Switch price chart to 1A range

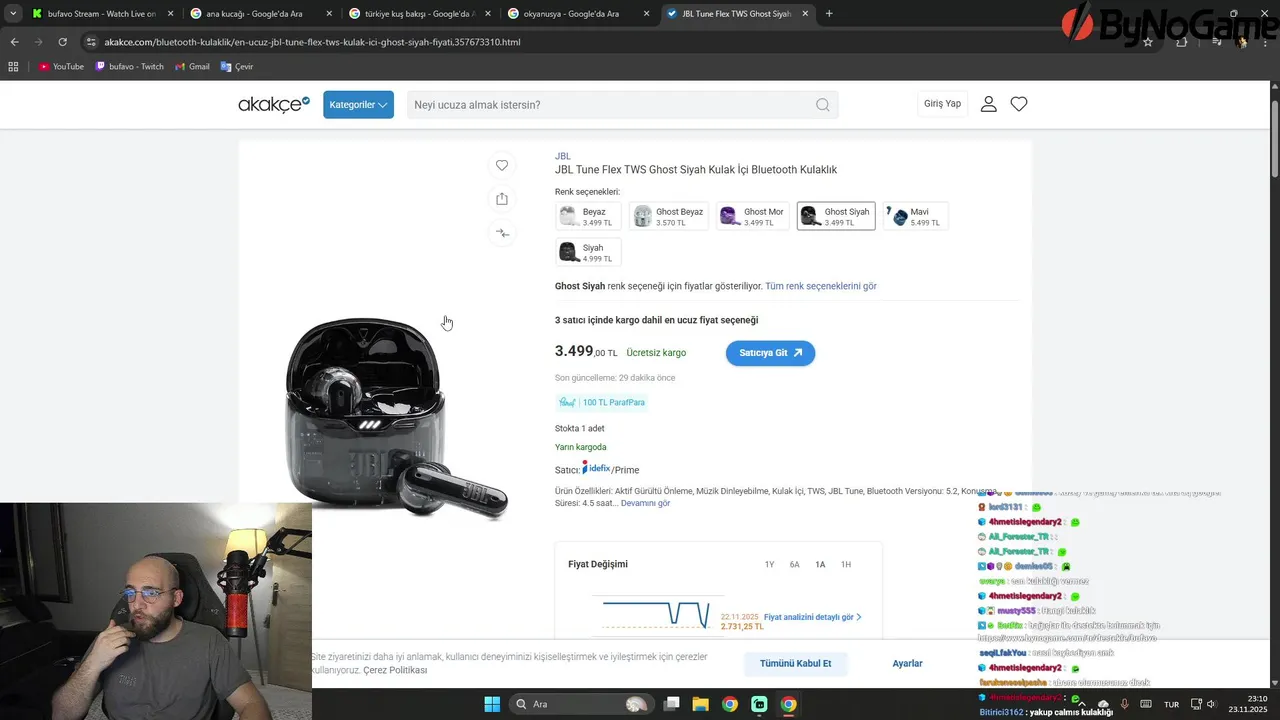[820, 565]
